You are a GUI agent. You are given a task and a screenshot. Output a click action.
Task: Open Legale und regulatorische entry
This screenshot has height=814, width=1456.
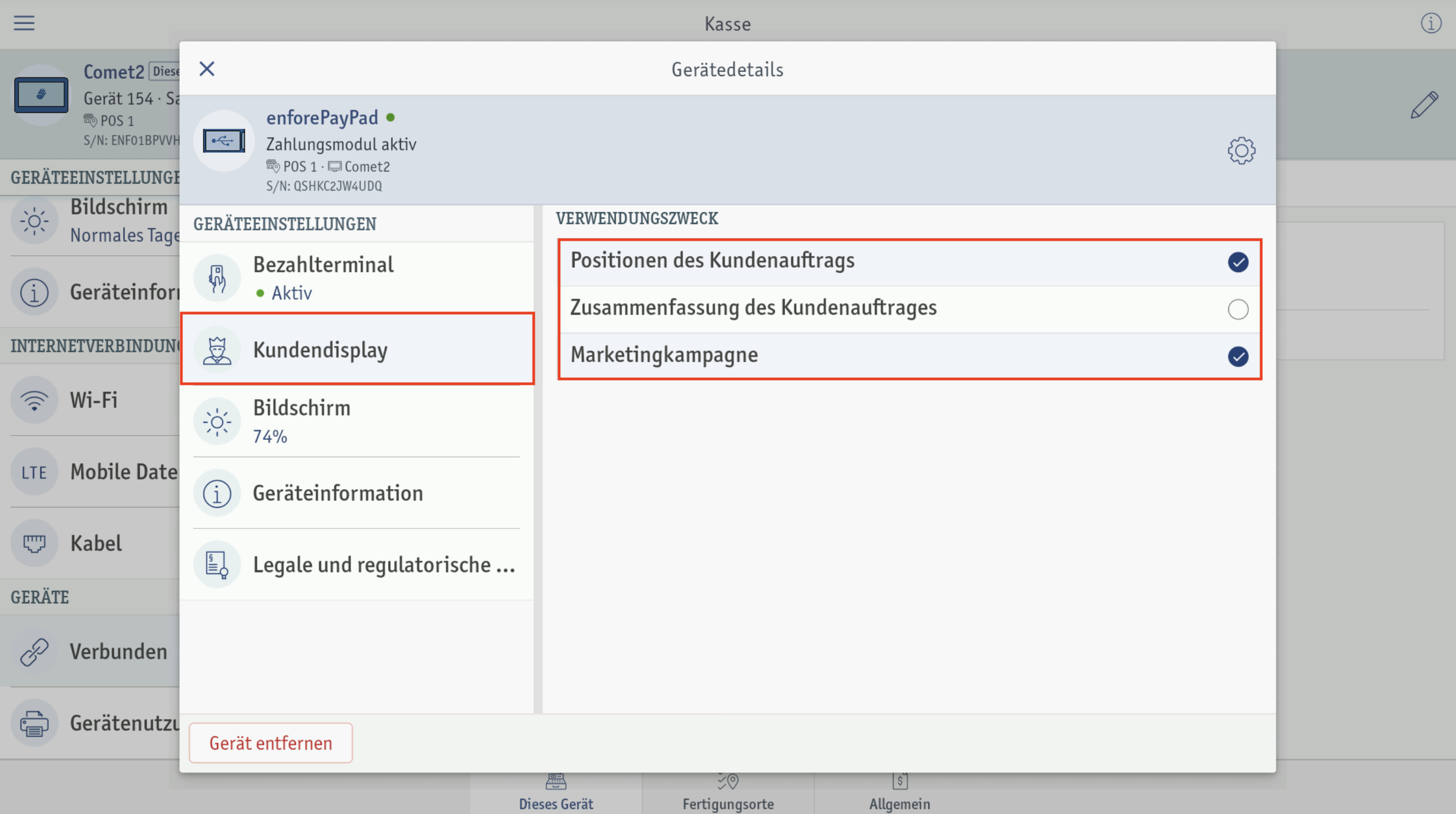[x=357, y=565]
